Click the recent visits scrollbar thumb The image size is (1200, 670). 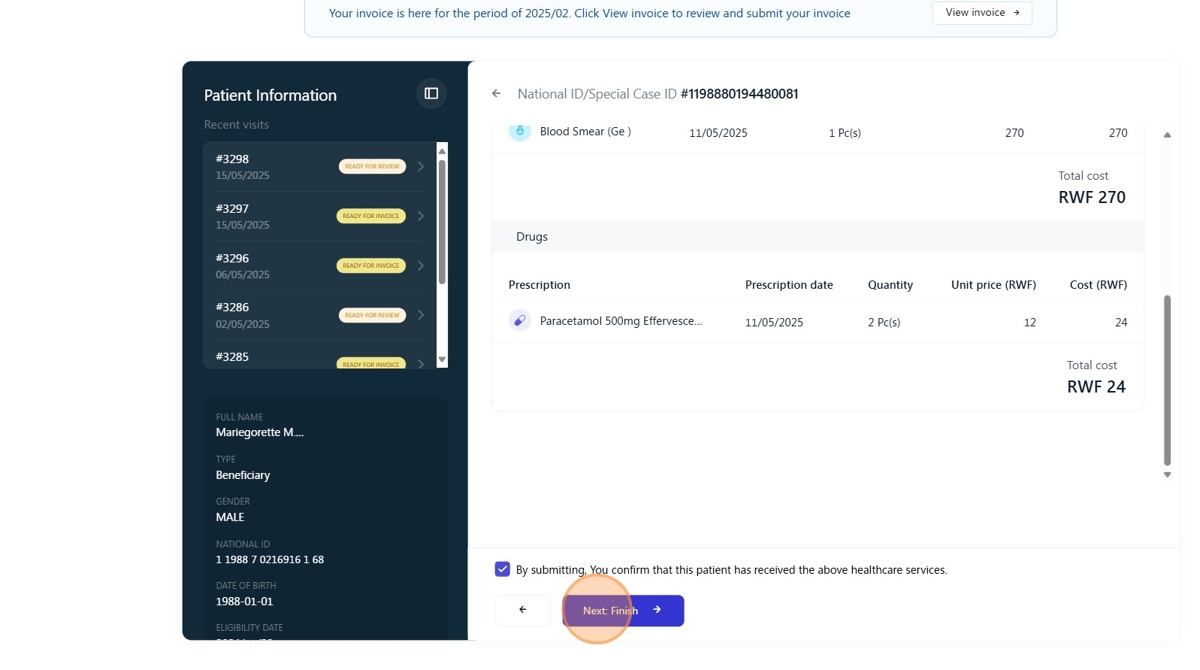click(442, 220)
